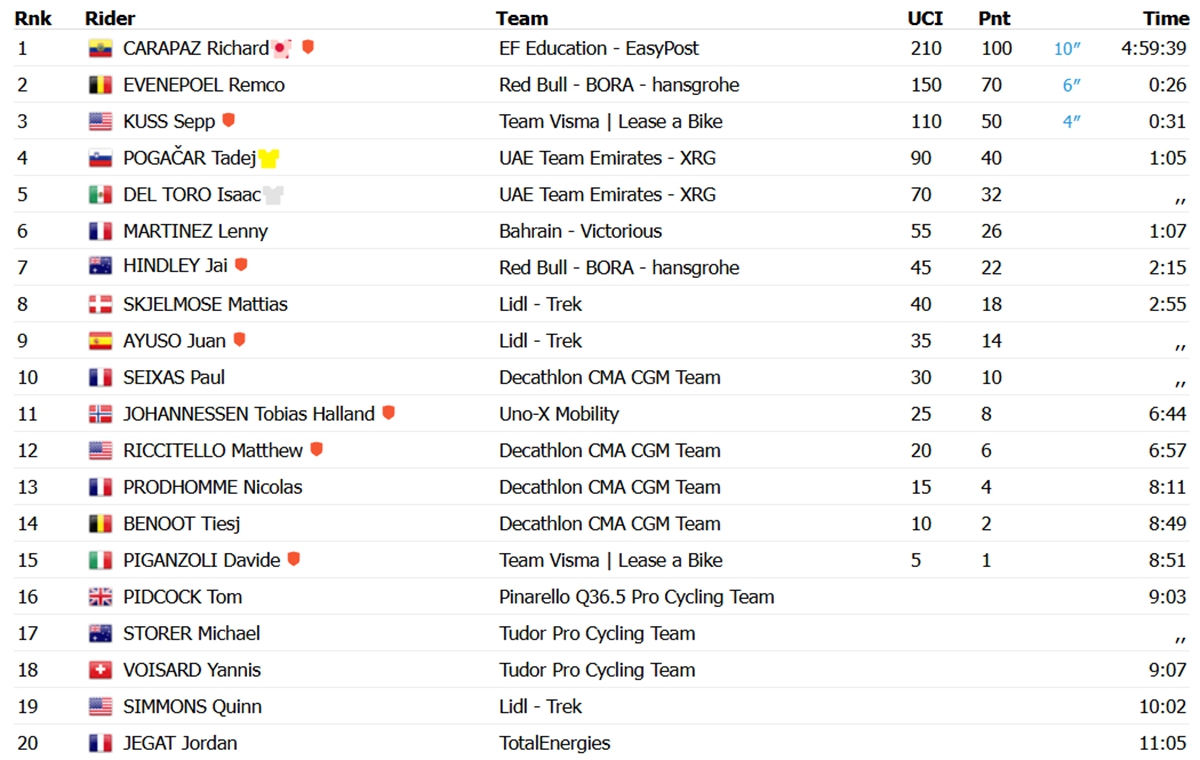Viewport: 1200px width, 760px height.
Task: Click the Slovenian flag next to Pogačar
Action: 100,158
